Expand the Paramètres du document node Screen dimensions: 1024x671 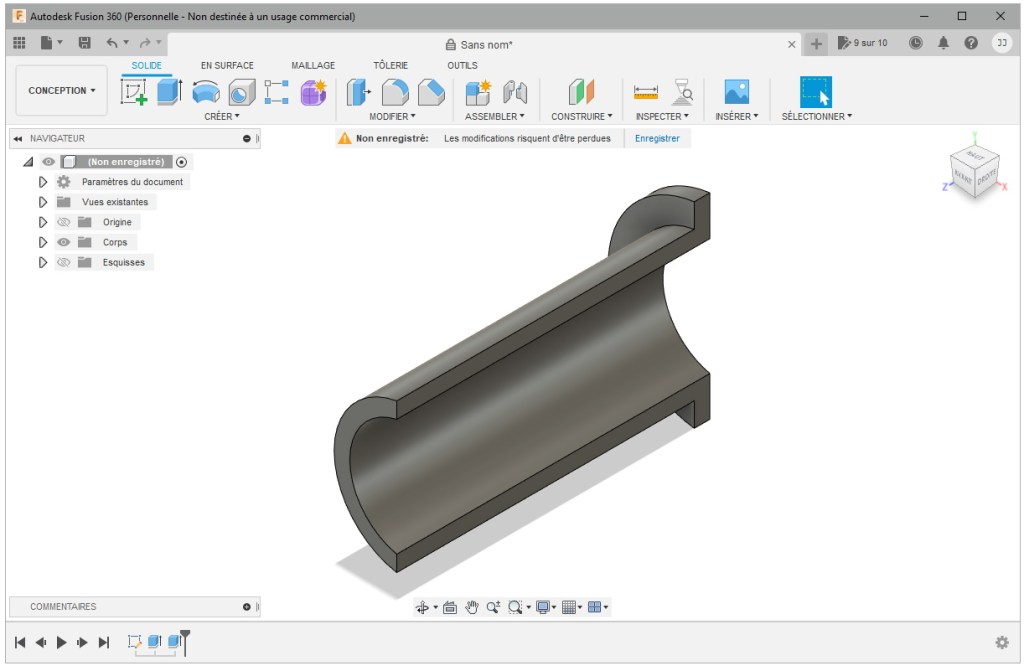coord(43,182)
